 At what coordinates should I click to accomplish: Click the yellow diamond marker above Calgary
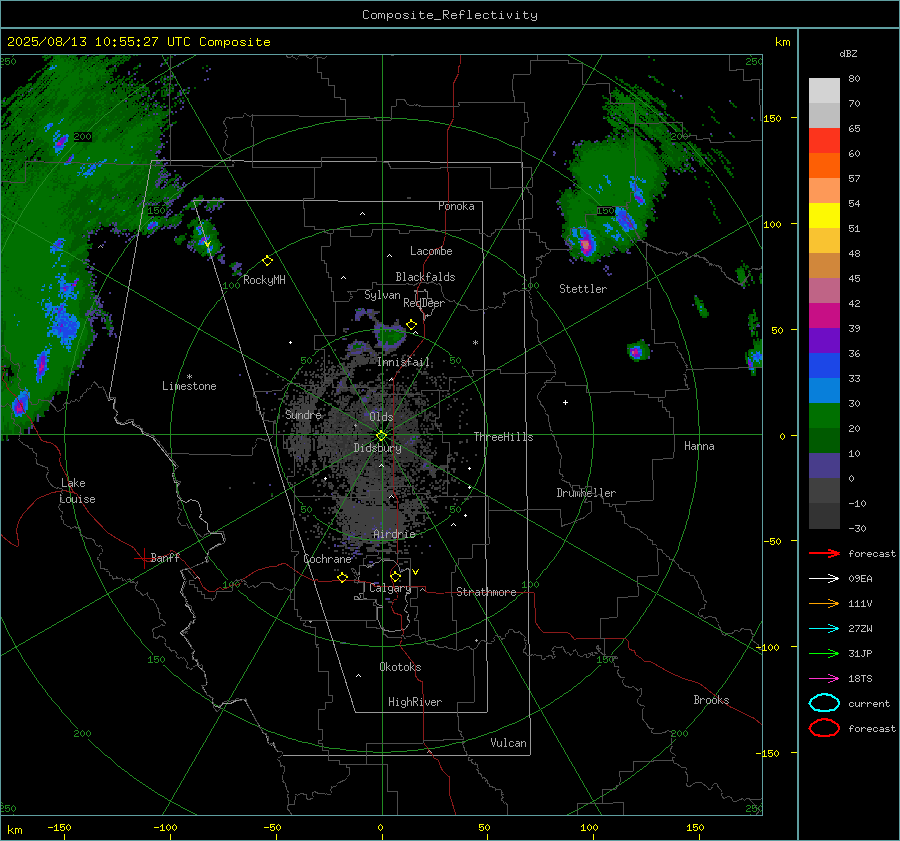[395, 576]
